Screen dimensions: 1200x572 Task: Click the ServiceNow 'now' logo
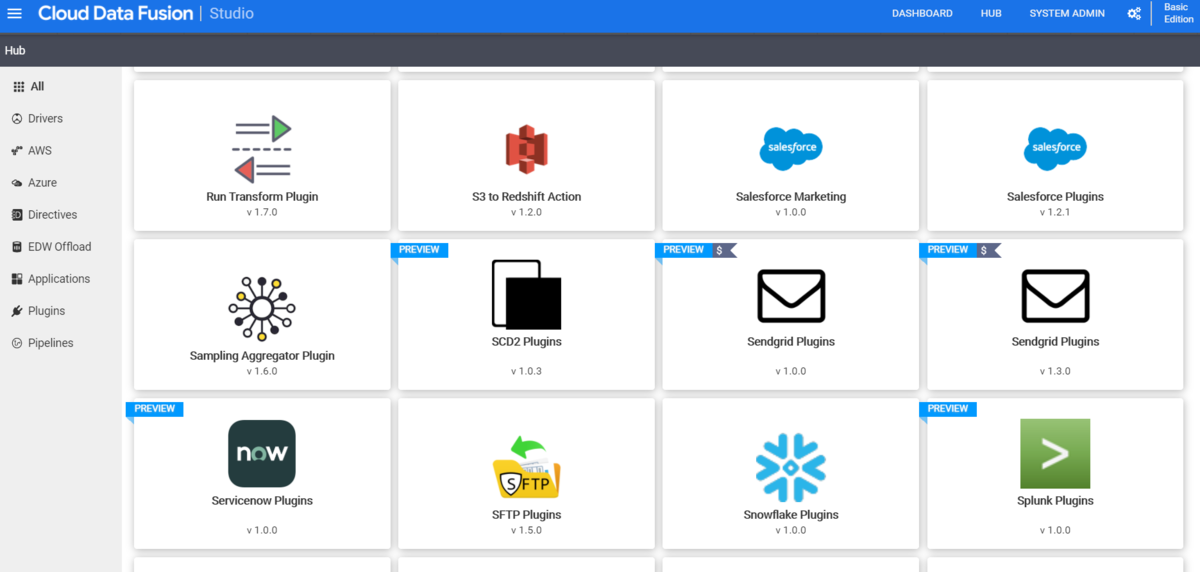[x=262, y=453]
